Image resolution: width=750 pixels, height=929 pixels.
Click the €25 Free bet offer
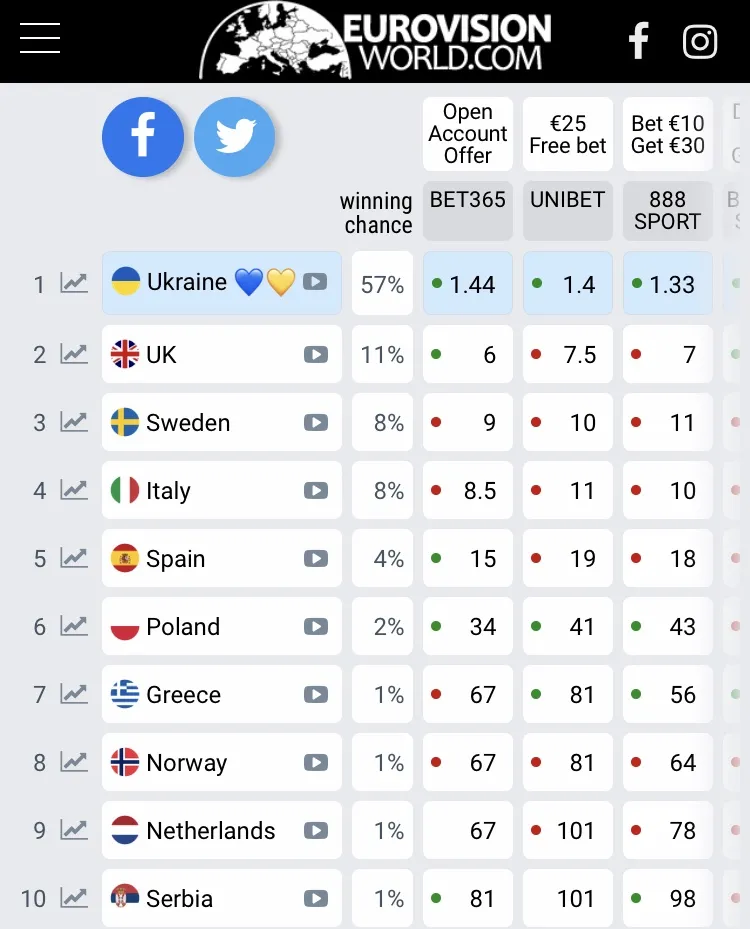[x=568, y=134]
